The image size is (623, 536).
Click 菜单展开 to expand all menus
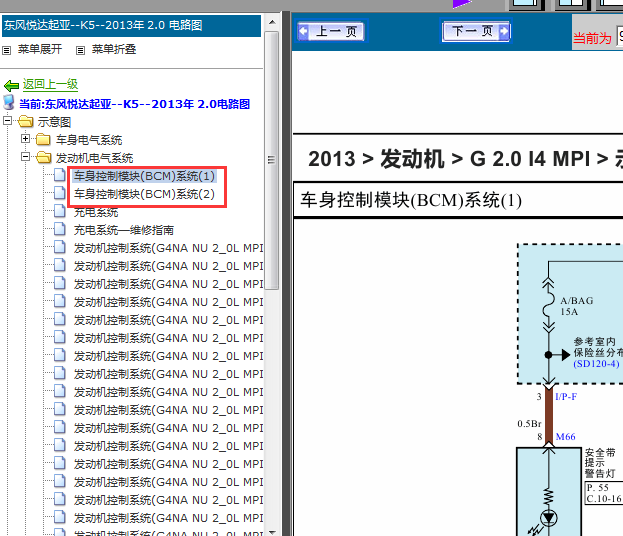pos(40,49)
